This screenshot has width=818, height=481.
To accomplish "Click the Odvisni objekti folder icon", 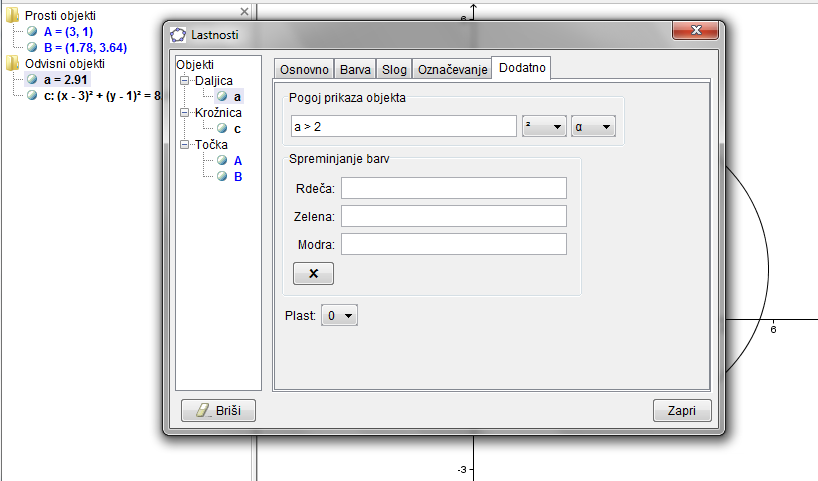I will pos(12,63).
